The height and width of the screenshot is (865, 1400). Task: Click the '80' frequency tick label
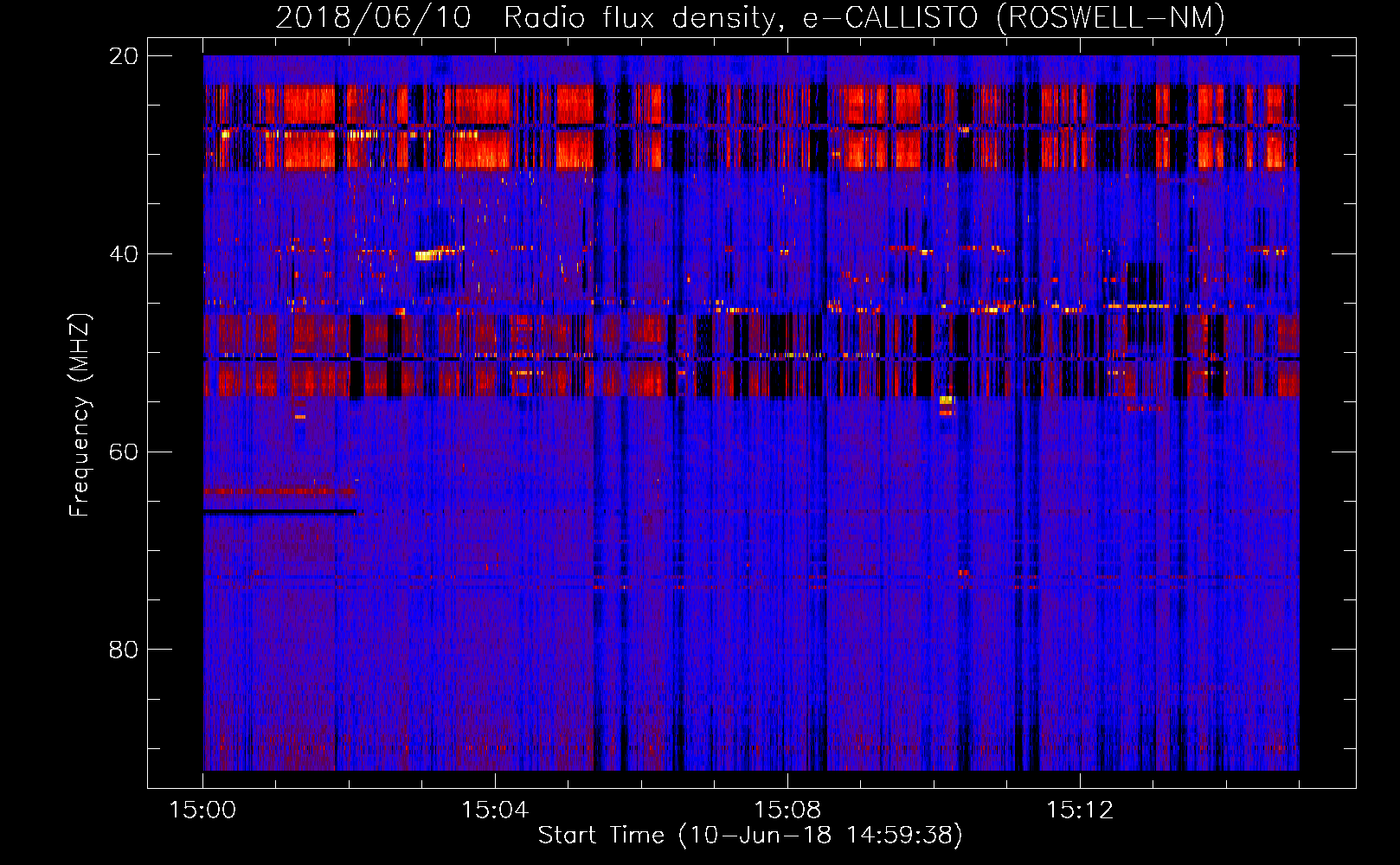pos(124,650)
